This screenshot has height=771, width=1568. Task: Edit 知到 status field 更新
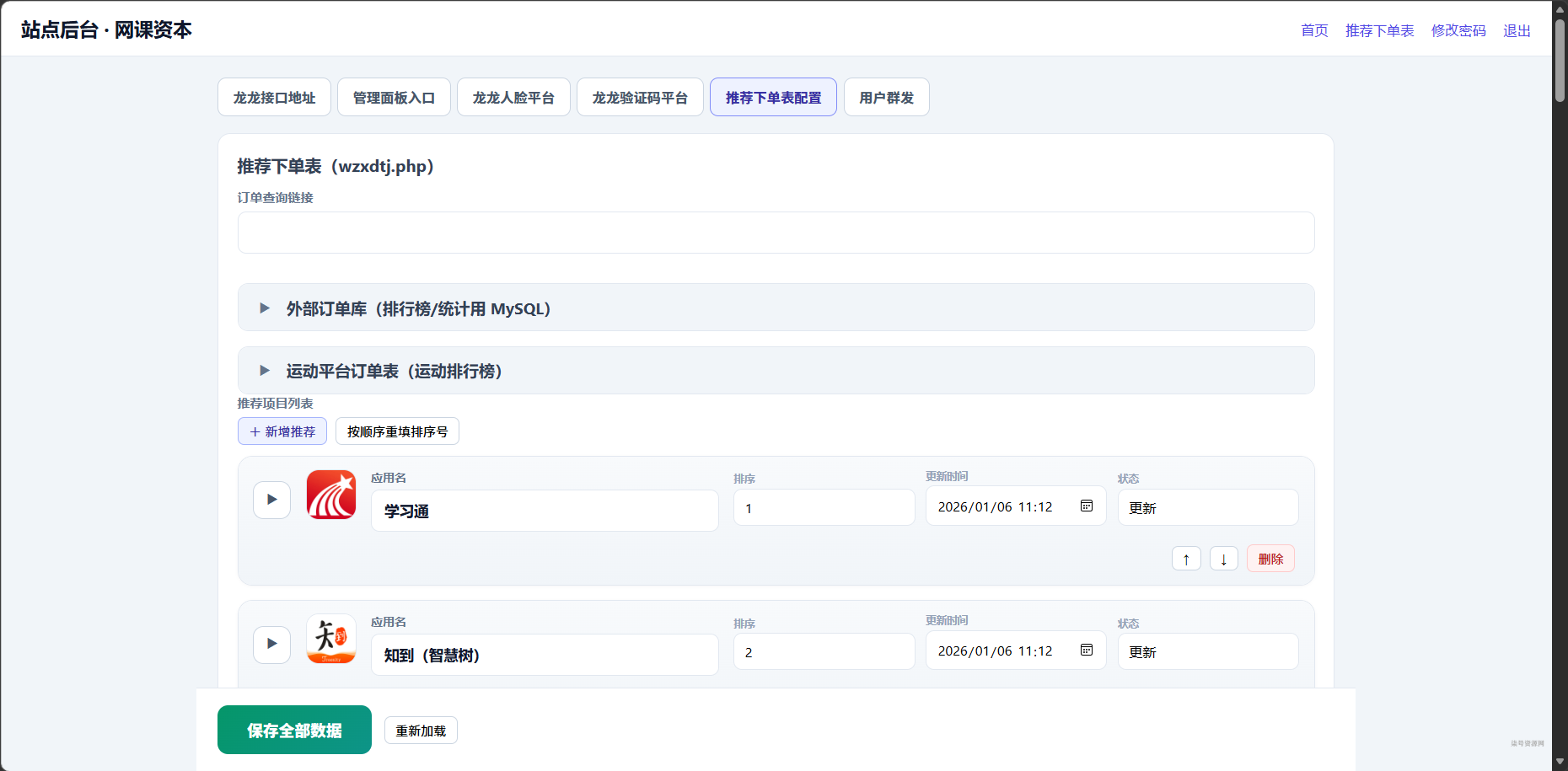pyautogui.click(x=1208, y=651)
